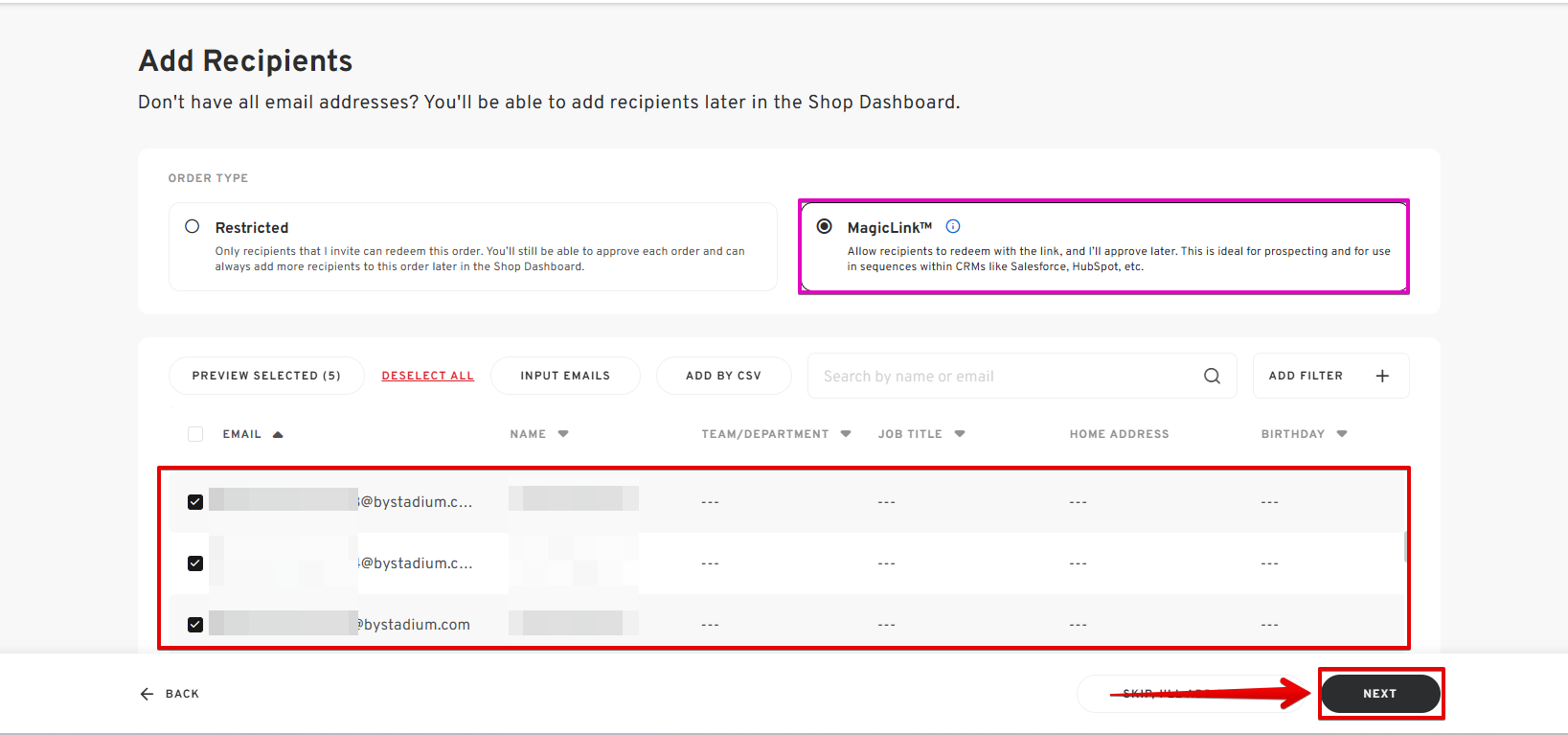
Task: Focus the search by name or email field
Action: (1006, 376)
